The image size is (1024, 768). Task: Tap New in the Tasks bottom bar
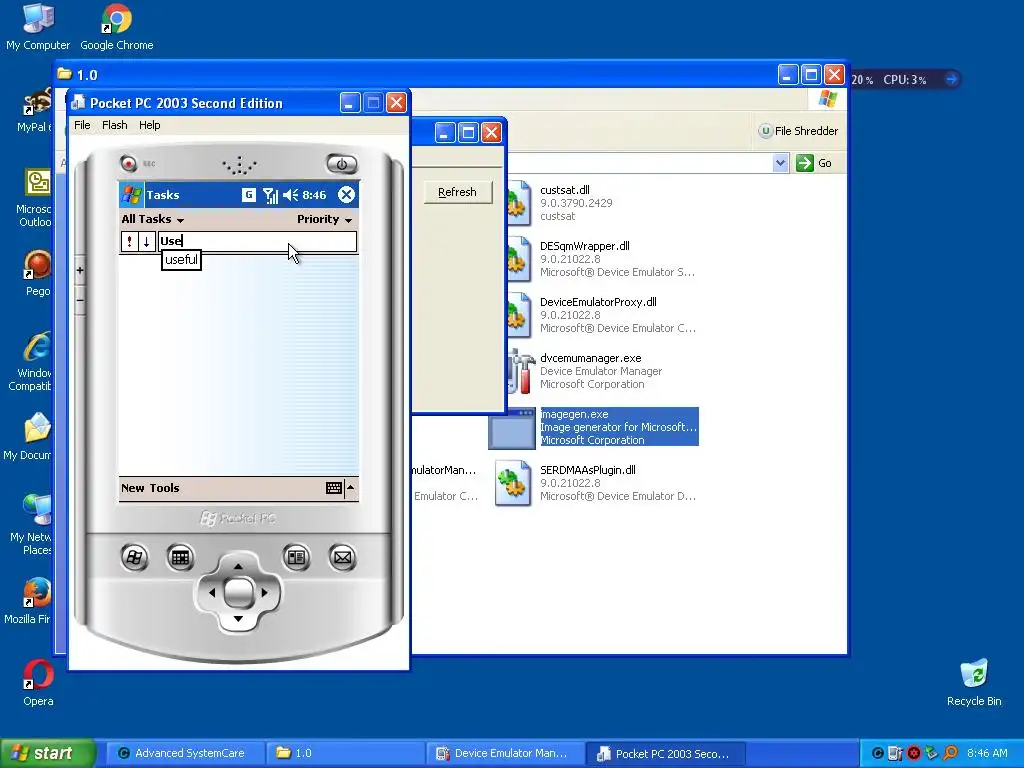133,488
